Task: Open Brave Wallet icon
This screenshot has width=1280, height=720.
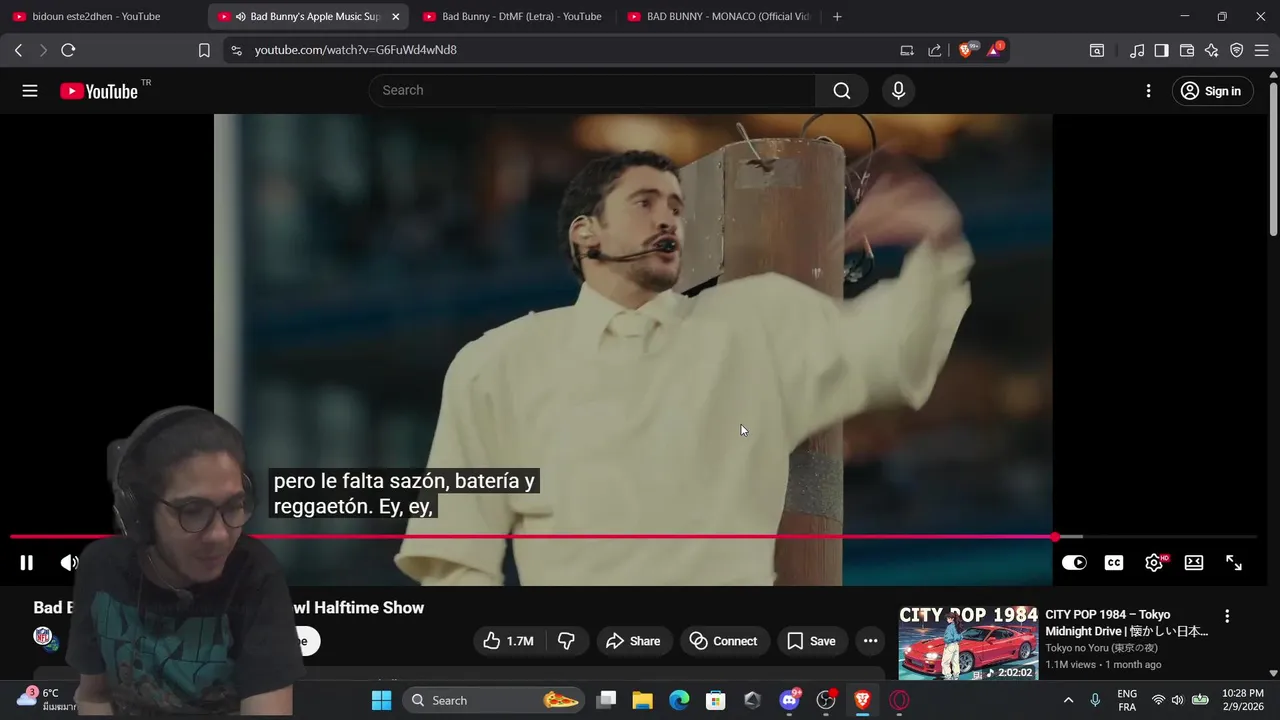Action: 1187,50
